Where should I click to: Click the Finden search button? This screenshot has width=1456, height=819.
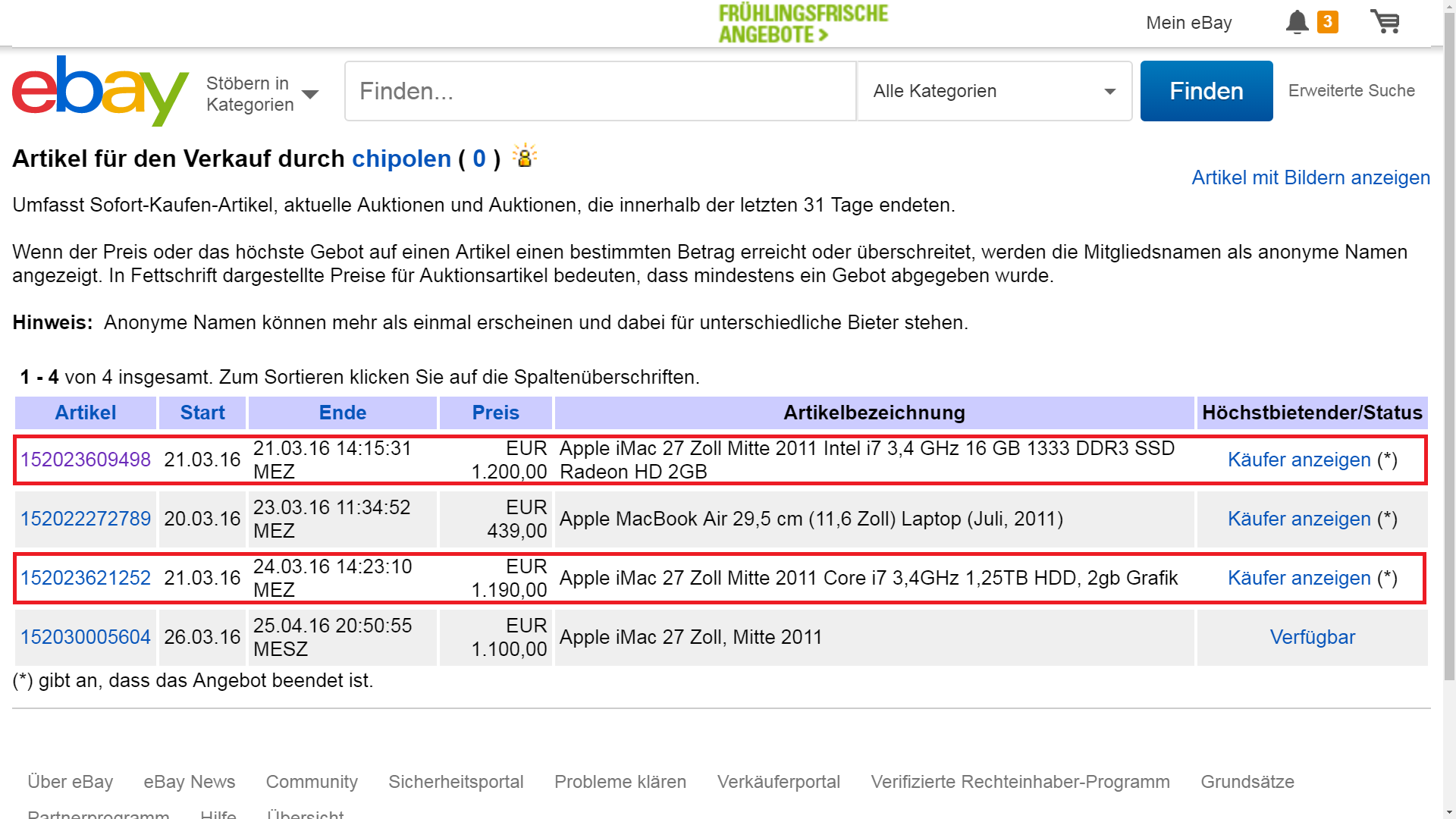1207,91
